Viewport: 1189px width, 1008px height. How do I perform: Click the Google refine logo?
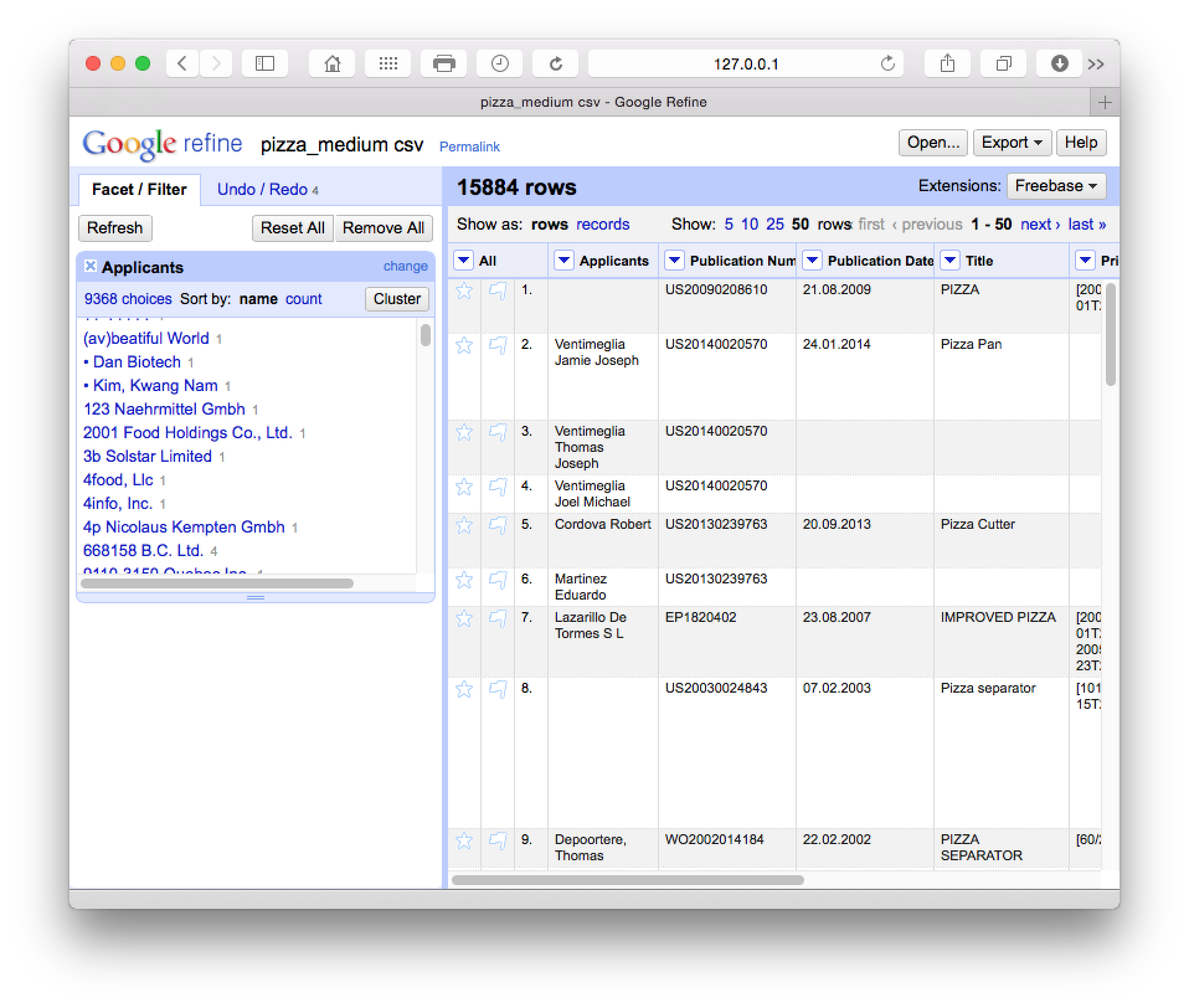coord(163,144)
